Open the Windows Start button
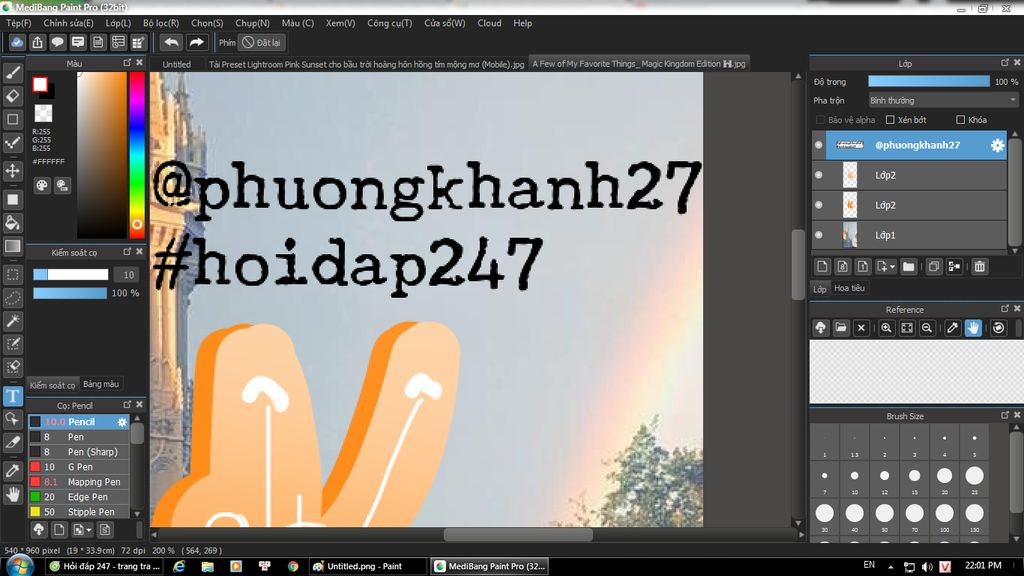The width and height of the screenshot is (1024, 576). [18, 566]
